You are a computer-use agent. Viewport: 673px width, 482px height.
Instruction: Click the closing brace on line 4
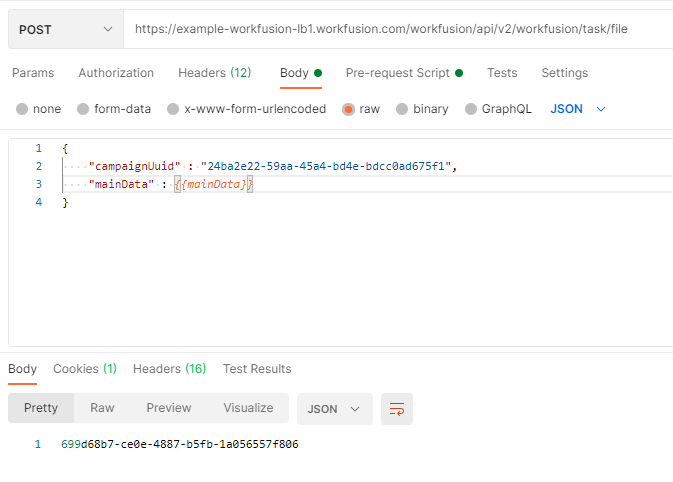point(65,202)
